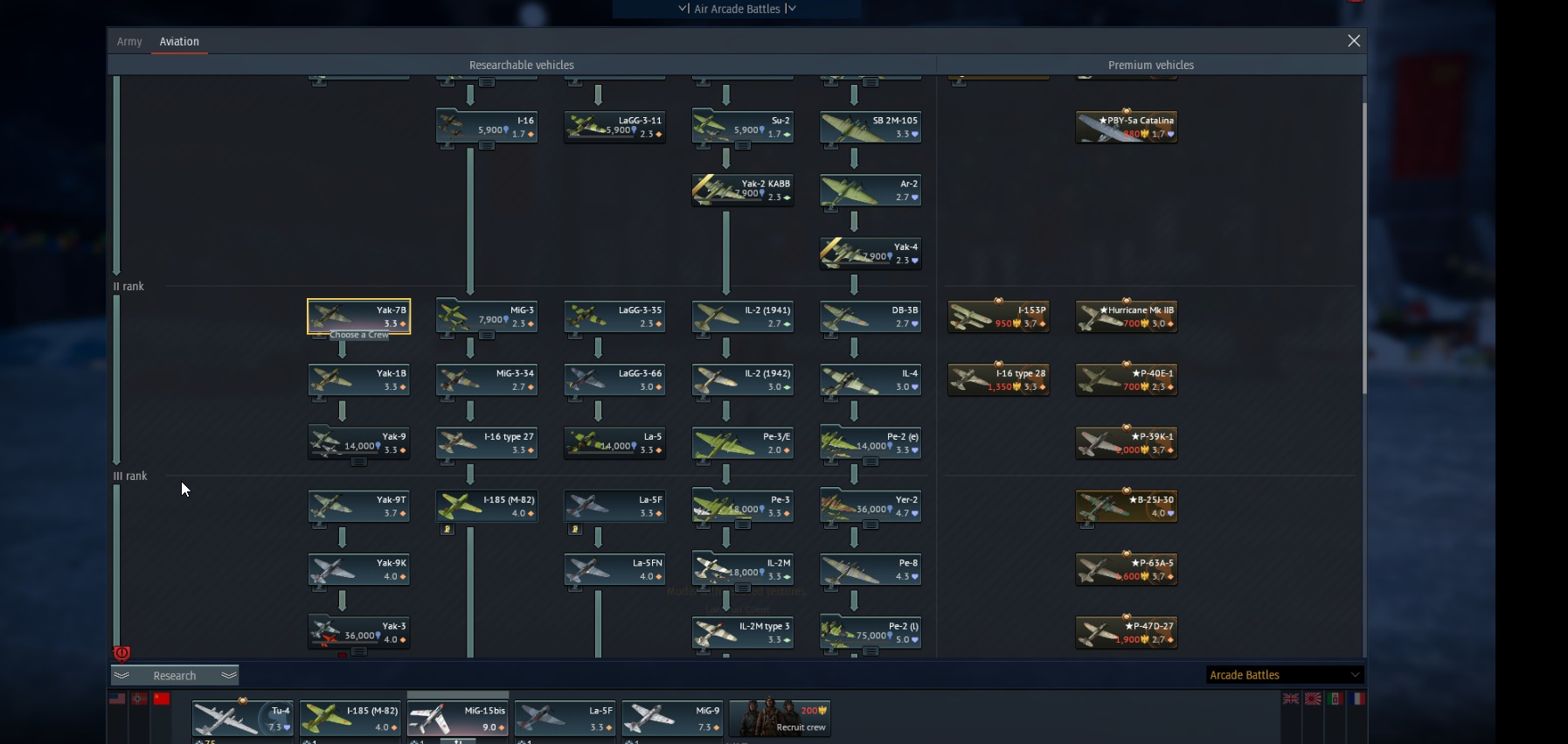
Task: Select the IL-2M type 3 card
Action: (743, 633)
